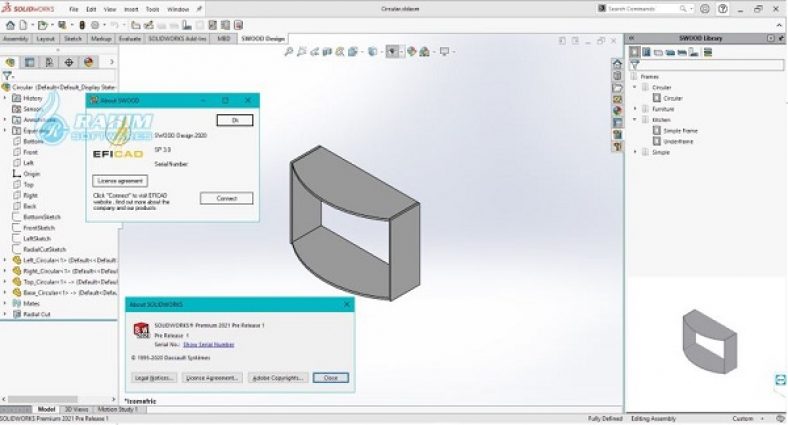Open the Tools menu
This screenshot has height=425, width=788.
click(152, 10)
